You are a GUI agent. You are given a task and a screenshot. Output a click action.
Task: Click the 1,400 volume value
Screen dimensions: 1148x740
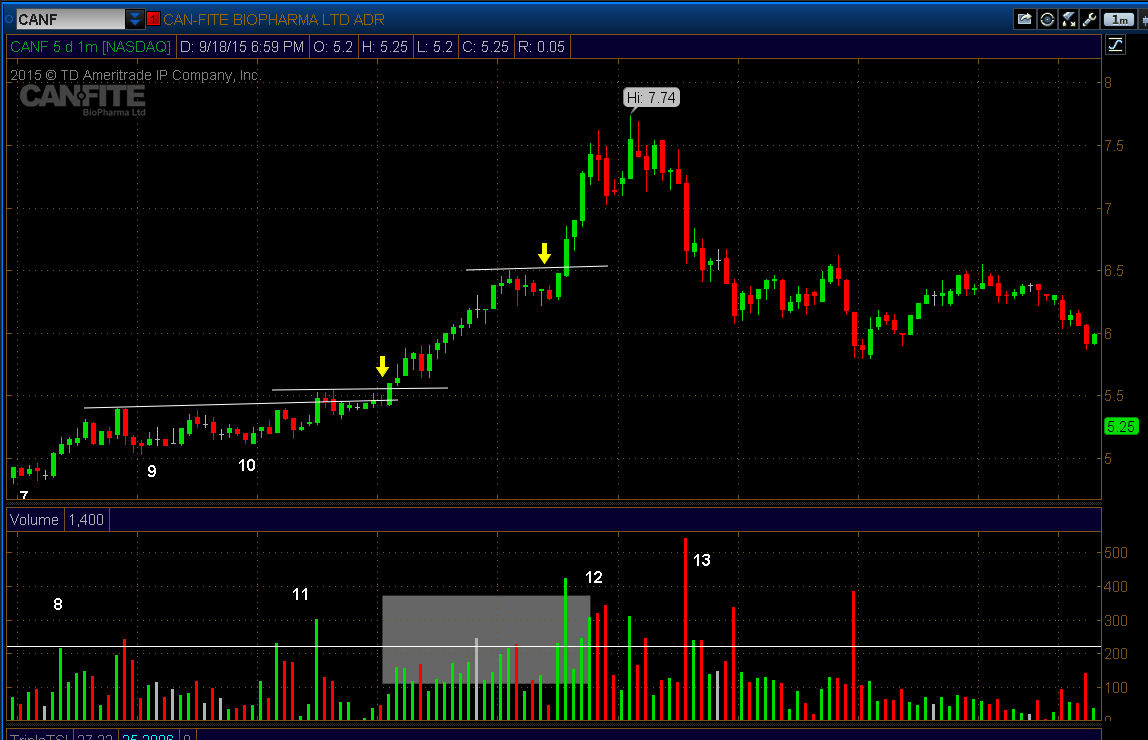[86, 520]
